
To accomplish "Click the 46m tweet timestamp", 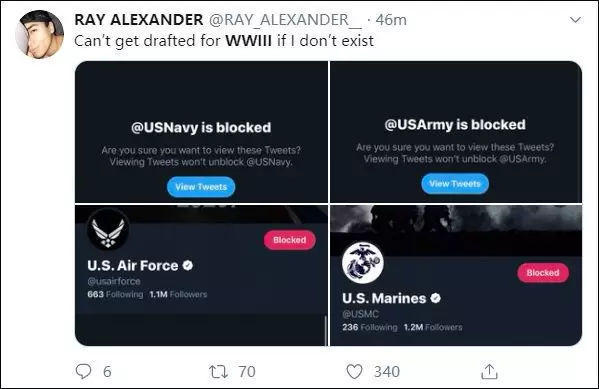I will pyautogui.click(x=391, y=20).
